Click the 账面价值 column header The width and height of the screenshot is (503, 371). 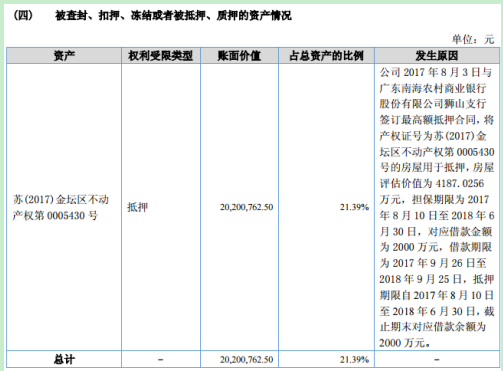239,56
